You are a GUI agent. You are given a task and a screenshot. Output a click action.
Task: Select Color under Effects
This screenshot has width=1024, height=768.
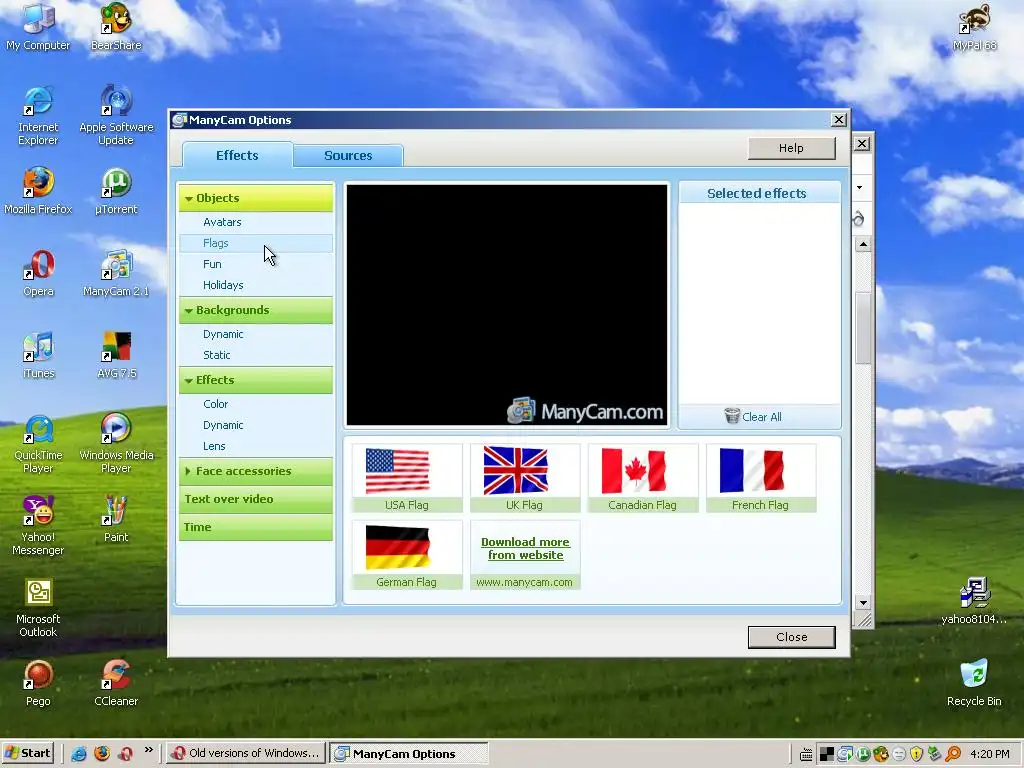click(255, 404)
